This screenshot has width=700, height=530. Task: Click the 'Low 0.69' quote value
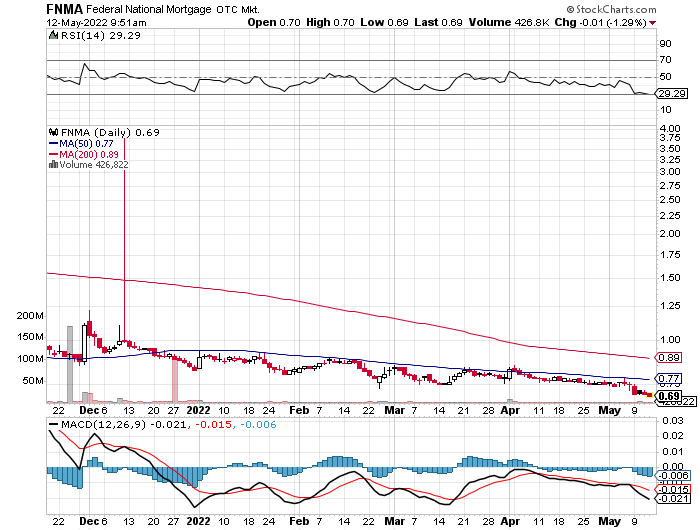[384, 22]
